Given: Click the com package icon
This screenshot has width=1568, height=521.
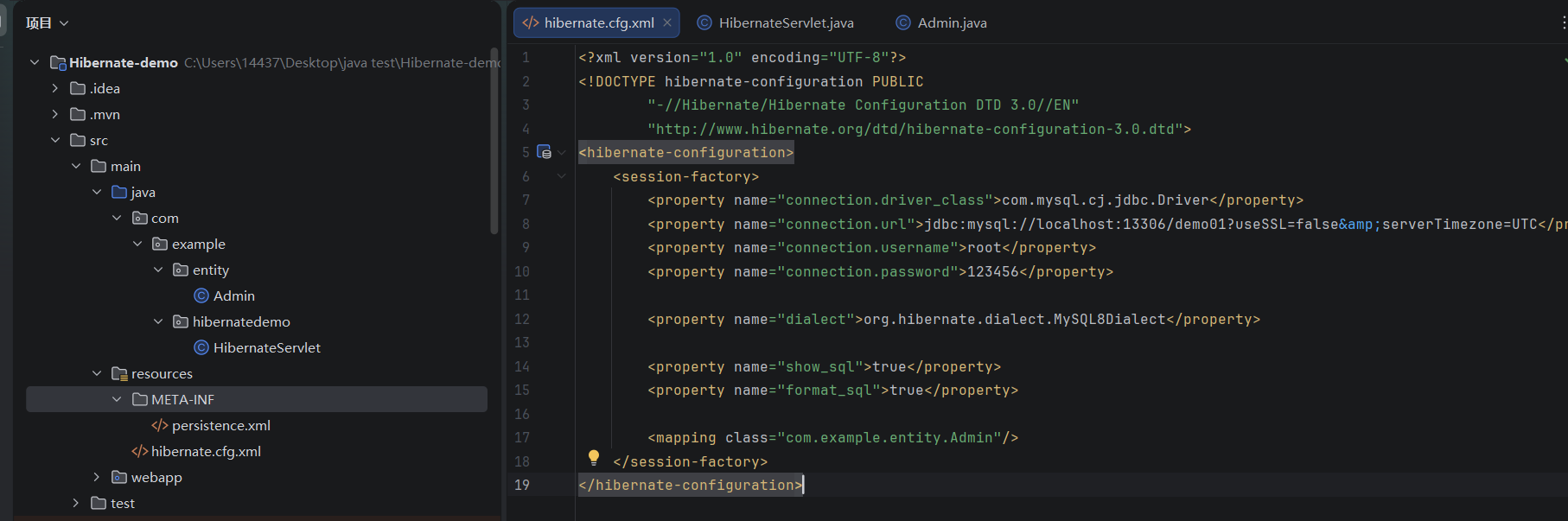Looking at the screenshot, I should point(140,218).
